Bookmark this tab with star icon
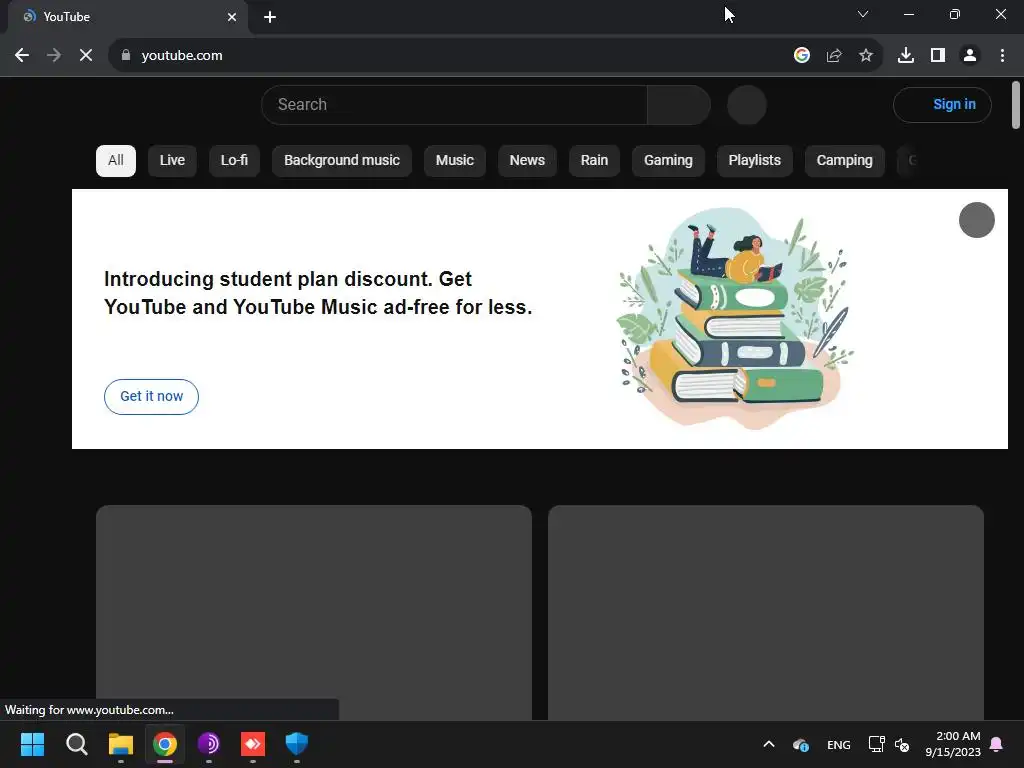 pyautogui.click(x=866, y=56)
